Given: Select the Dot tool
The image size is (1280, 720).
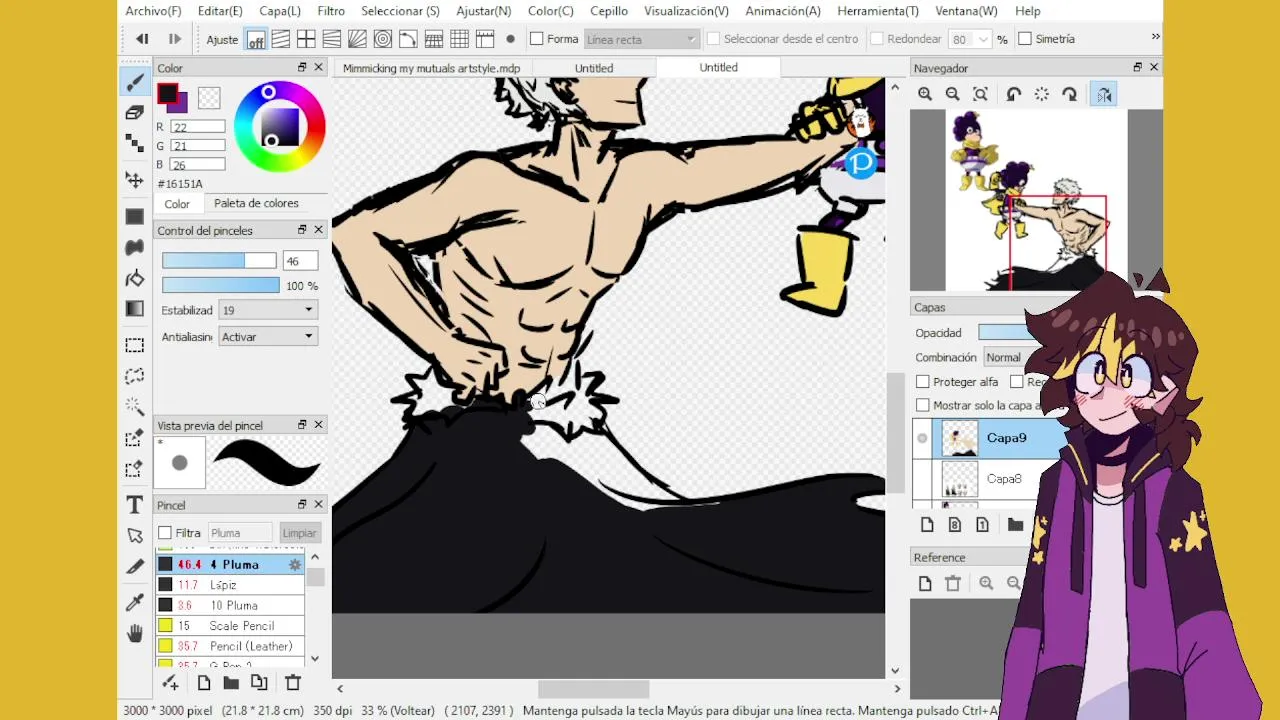Looking at the screenshot, I should coord(135,144).
